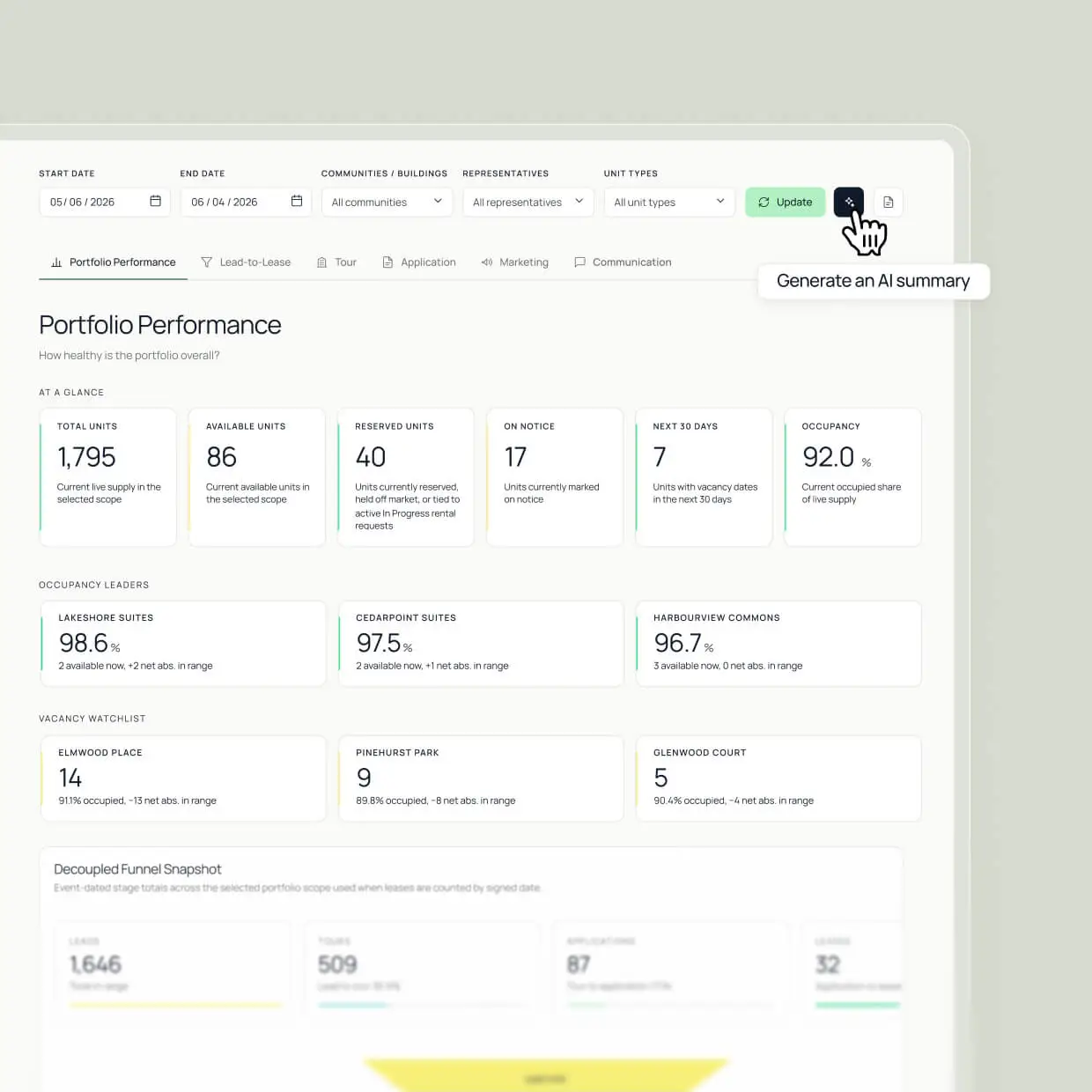This screenshot has width=1092, height=1092.
Task: Open Glenwood Court vacancy watchlist card
Action: [778, 778]
